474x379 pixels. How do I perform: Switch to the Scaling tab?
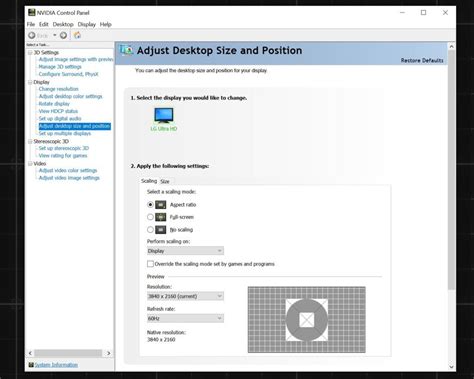pyautogui.click(x=149, y=181)
